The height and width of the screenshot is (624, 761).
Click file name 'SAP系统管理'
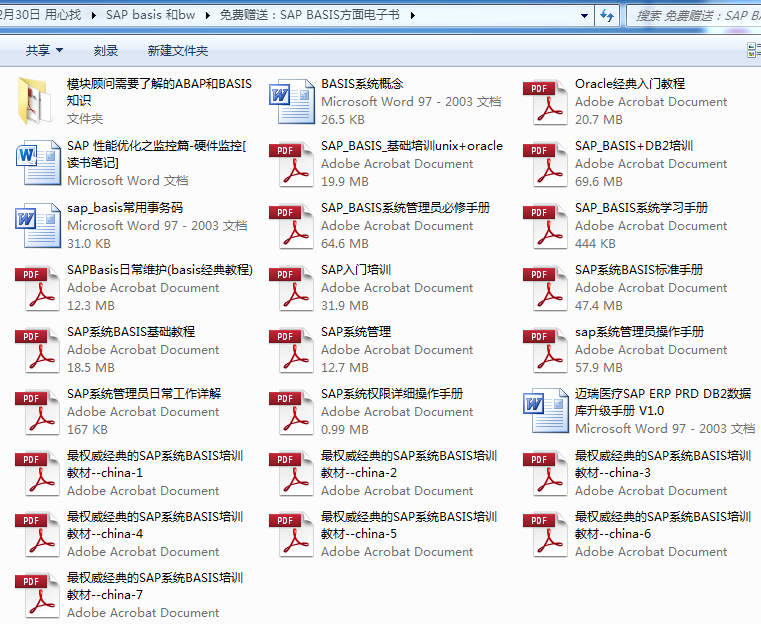356,332
